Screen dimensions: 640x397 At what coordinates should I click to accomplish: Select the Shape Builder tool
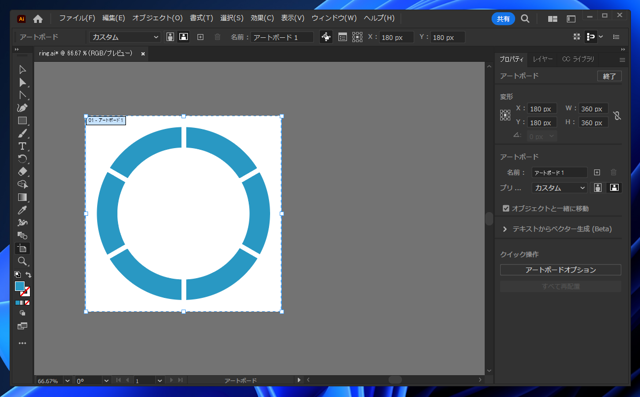click(22, 184)
